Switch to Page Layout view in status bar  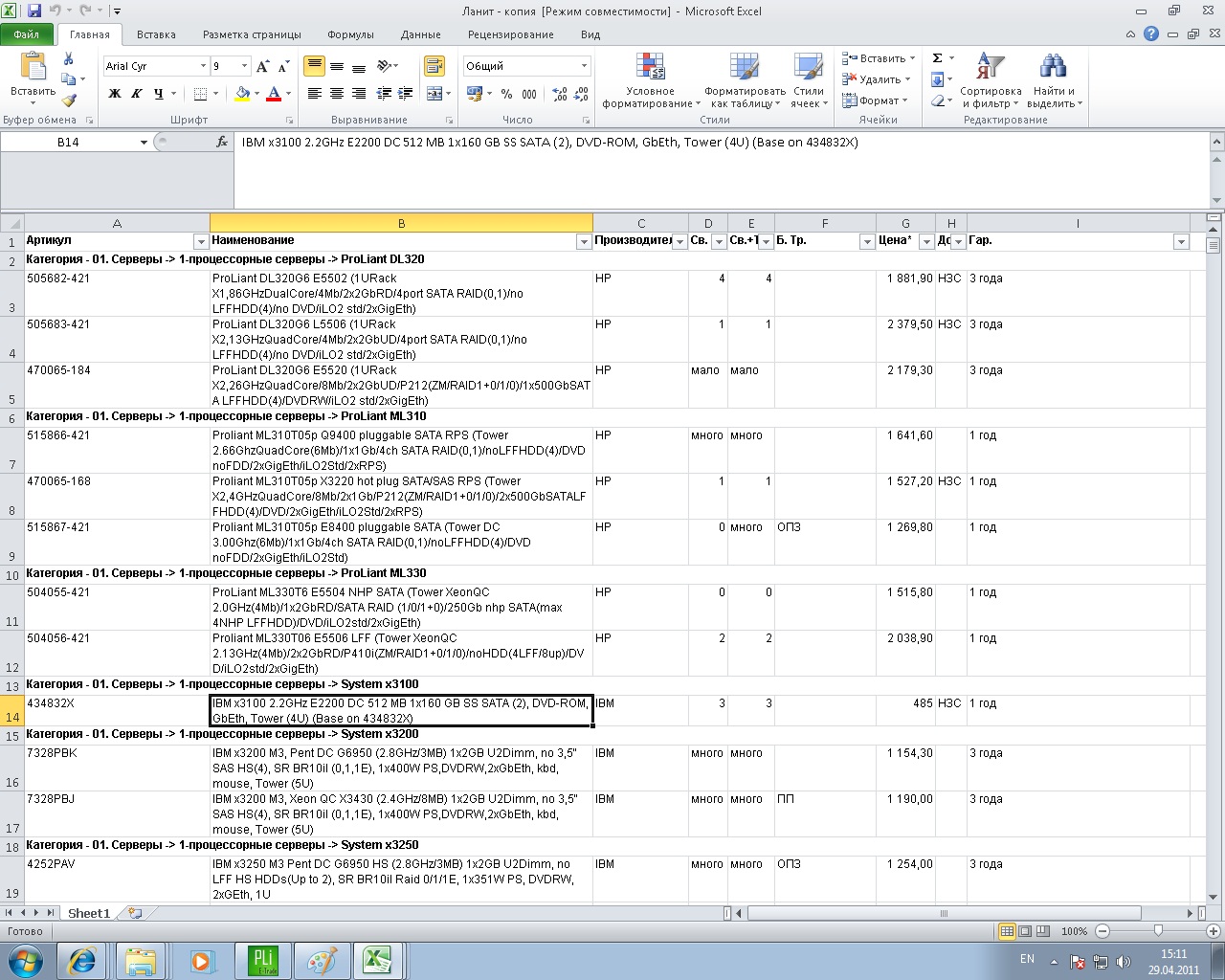pyautogui.click(x=1025, y=931)
